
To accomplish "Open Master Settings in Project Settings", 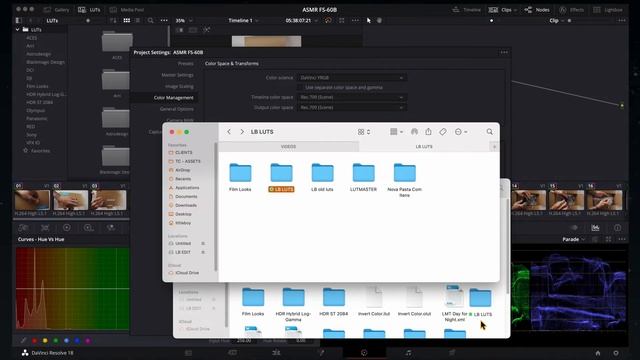I will coord(177,75).
